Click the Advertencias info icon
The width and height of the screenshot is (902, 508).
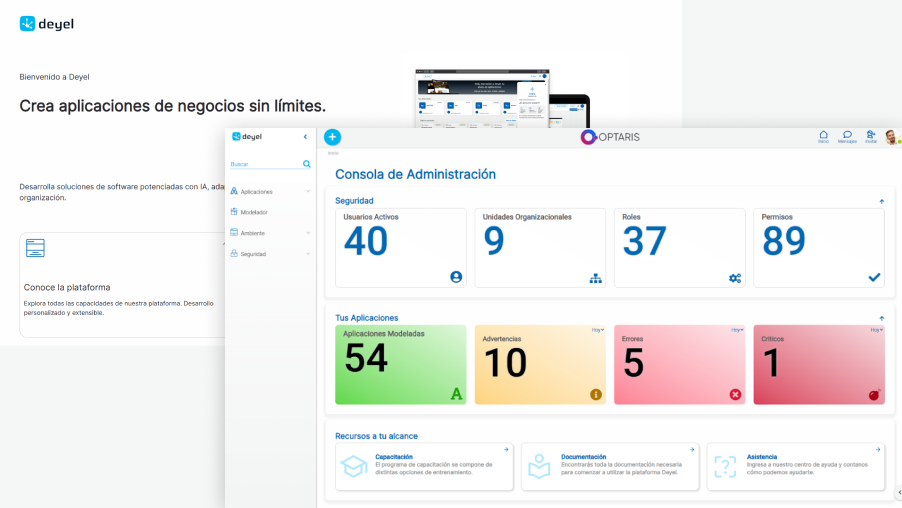(x=596, y=394)
